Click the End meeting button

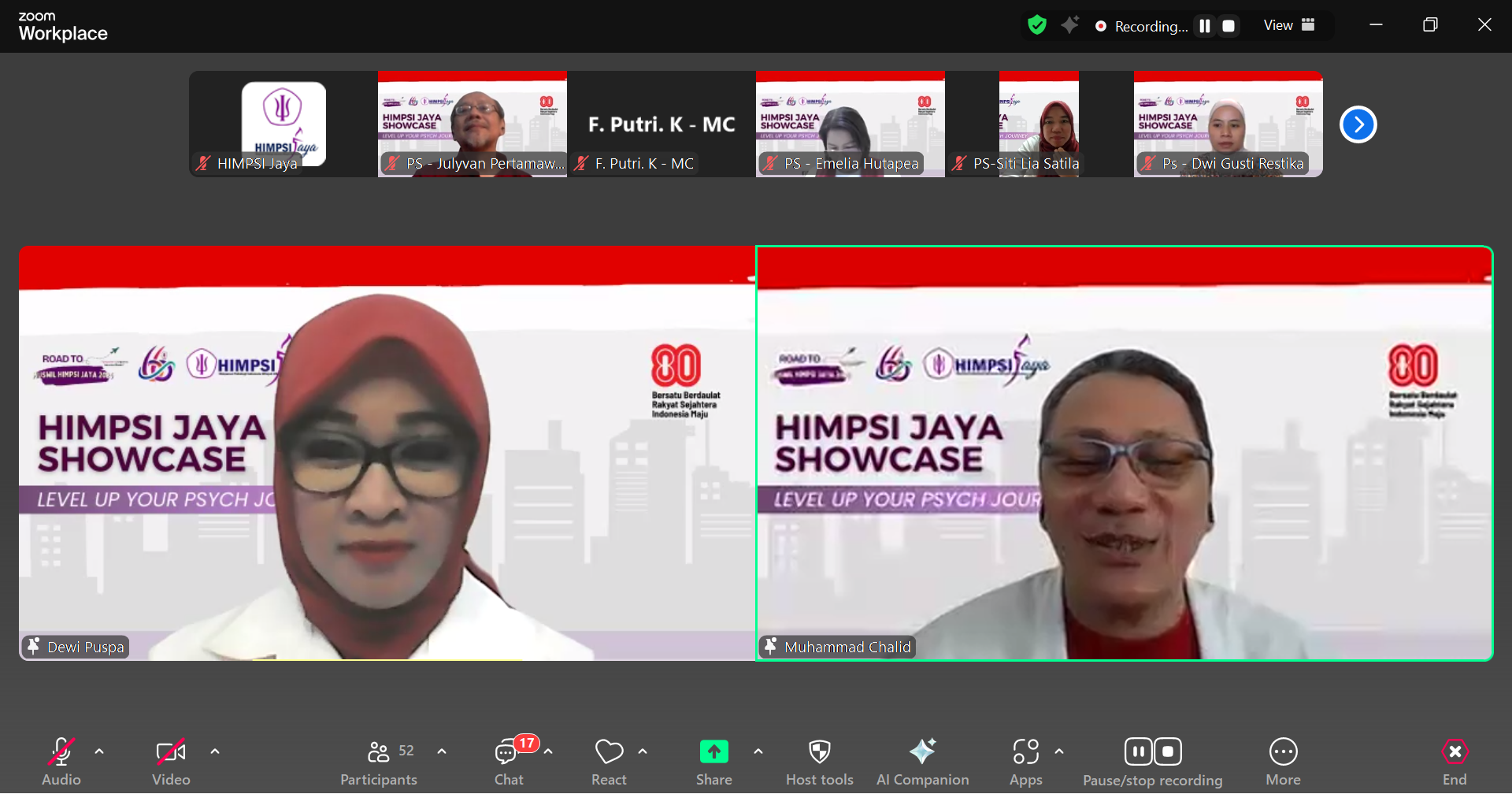point(1455,762)
